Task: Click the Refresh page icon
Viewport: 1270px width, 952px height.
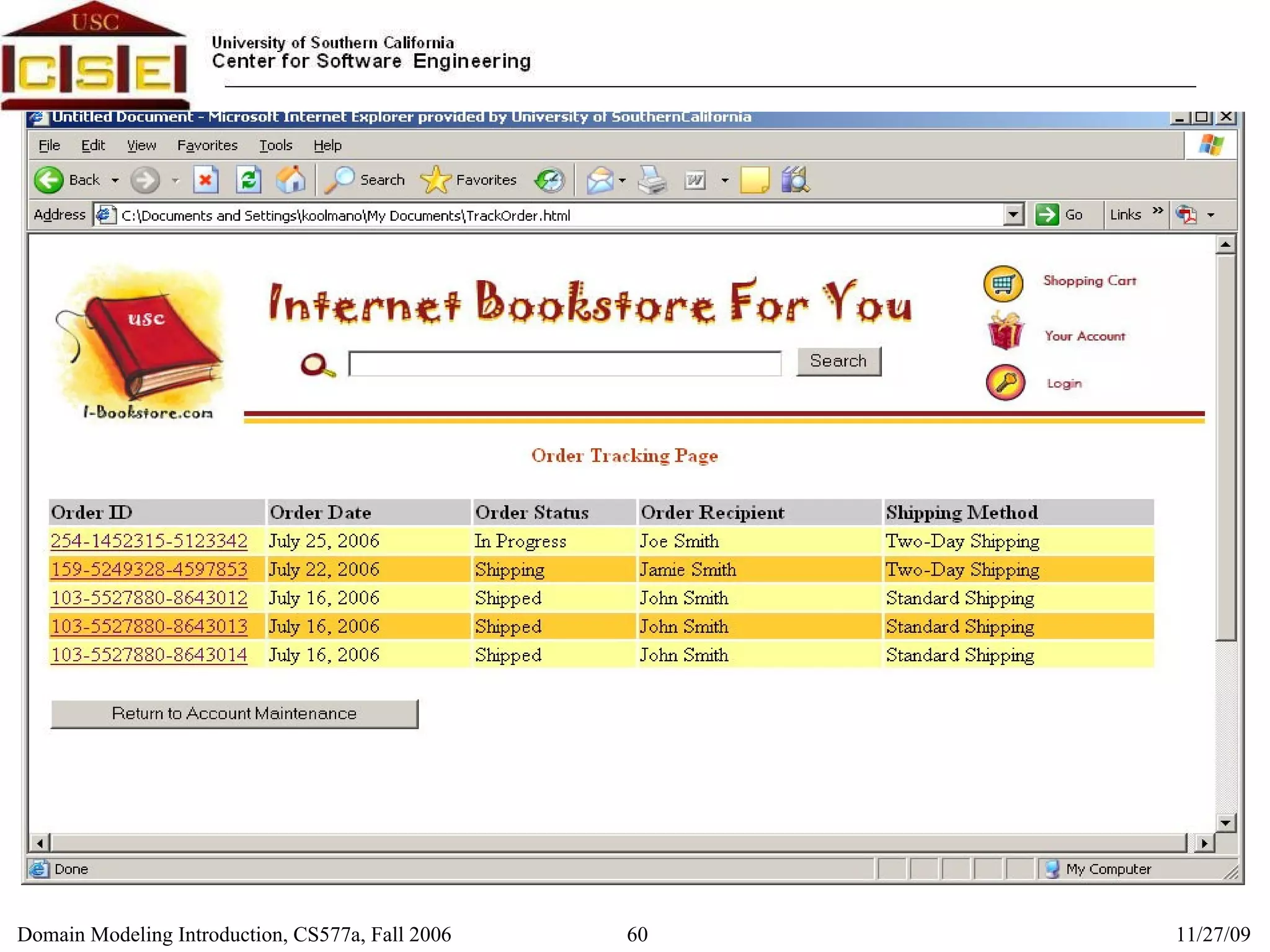Action: click(x=249, y=180)
